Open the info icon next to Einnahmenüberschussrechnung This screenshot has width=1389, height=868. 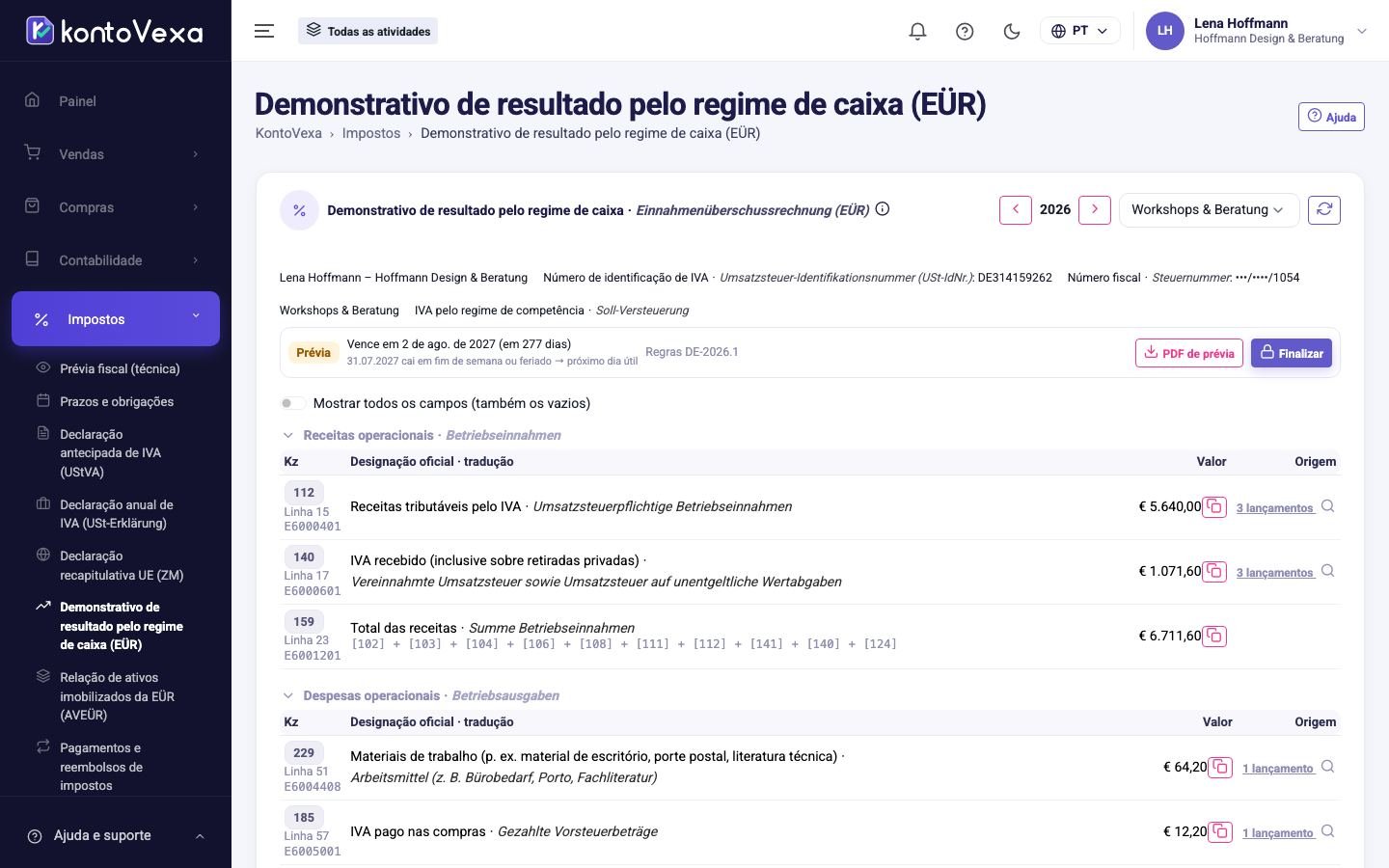882,209
